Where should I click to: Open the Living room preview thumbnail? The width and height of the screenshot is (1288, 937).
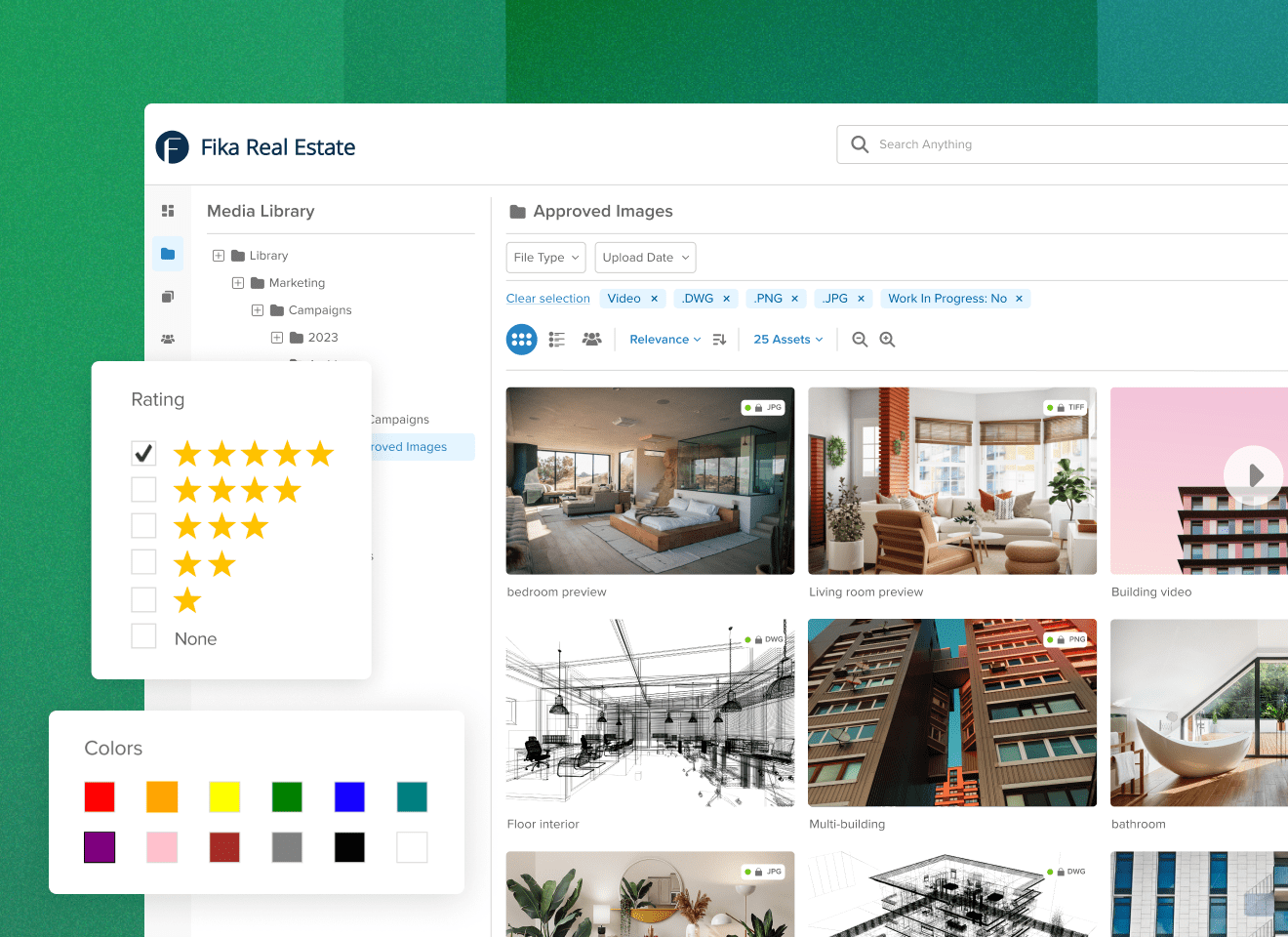[x=952, y=481]
